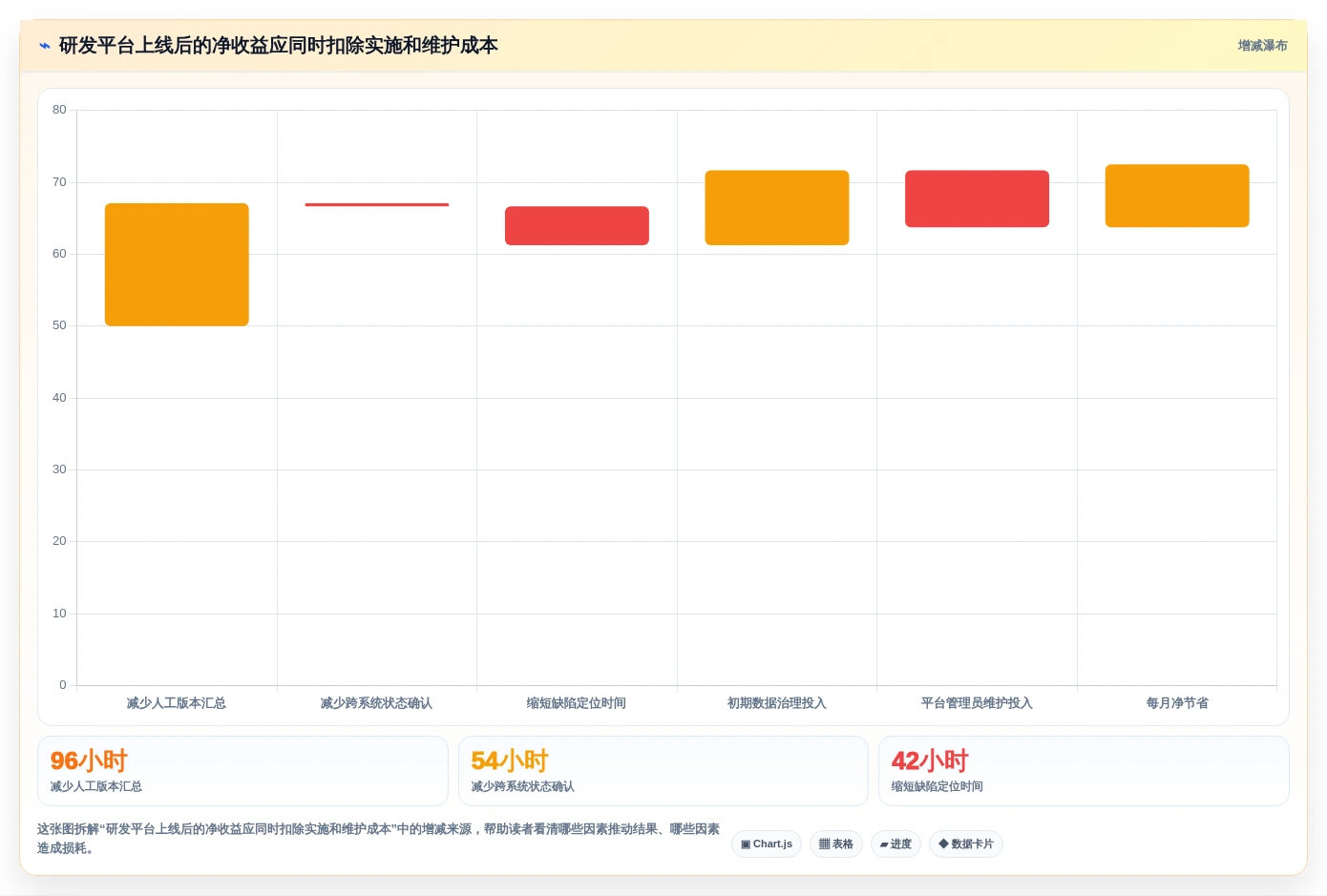This screenshot has height=896, width=1327.
Task: Click the x-axis label 平台管理员维护投入
Action: coord(977,703)
